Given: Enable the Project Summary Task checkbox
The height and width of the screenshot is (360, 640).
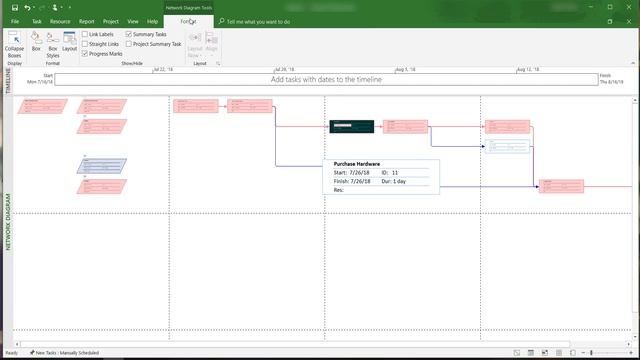Looking at the screenshot, I should click(129, 44).
